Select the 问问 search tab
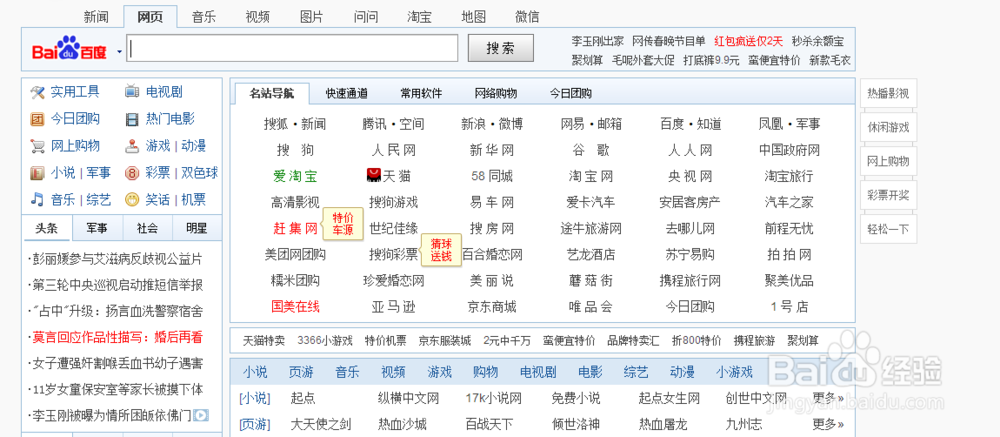Image resolution: width=1000 pixels, height=437 pixels. [365, 17]
